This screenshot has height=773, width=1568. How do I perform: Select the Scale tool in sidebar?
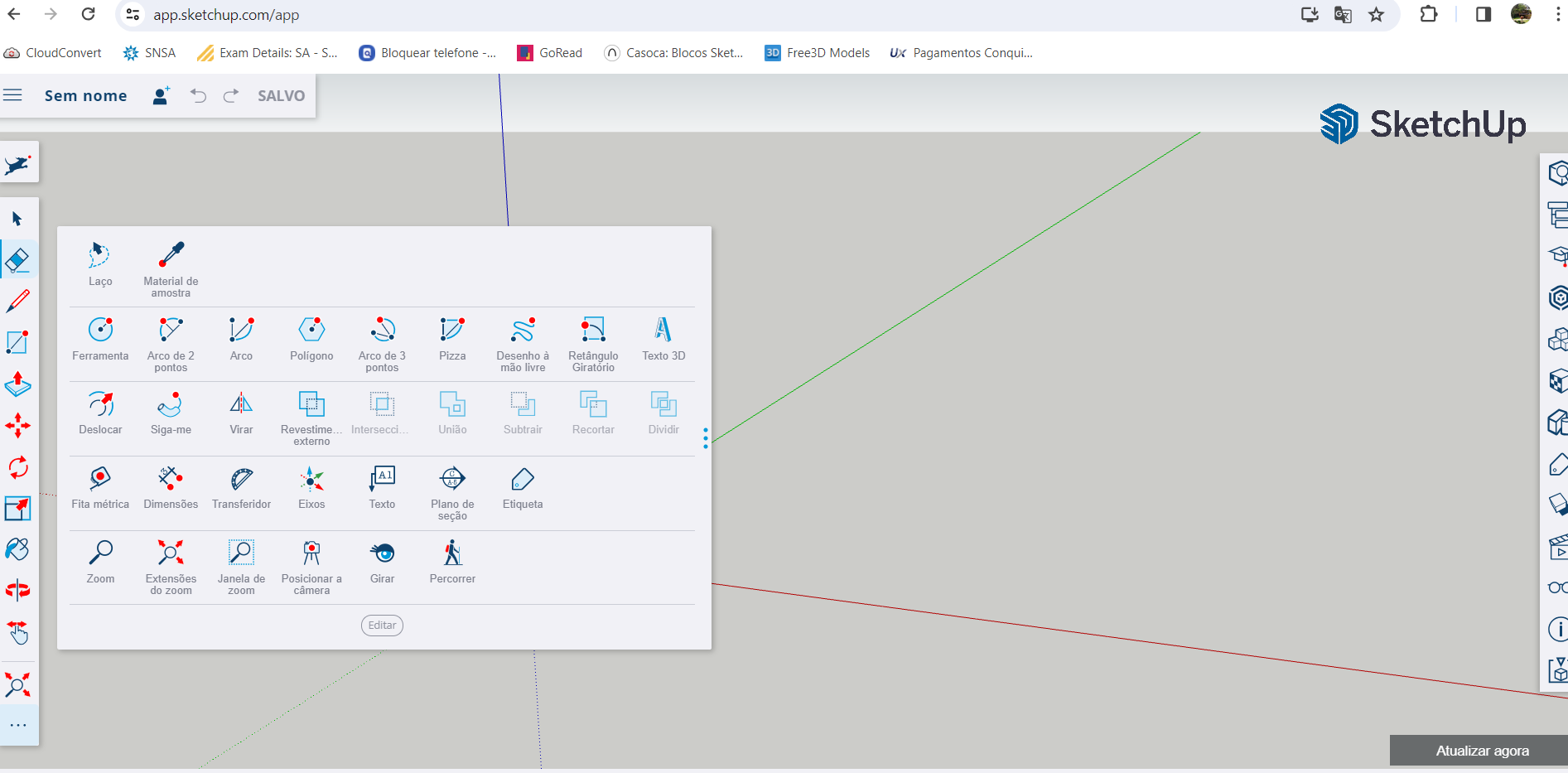[17, 508]
